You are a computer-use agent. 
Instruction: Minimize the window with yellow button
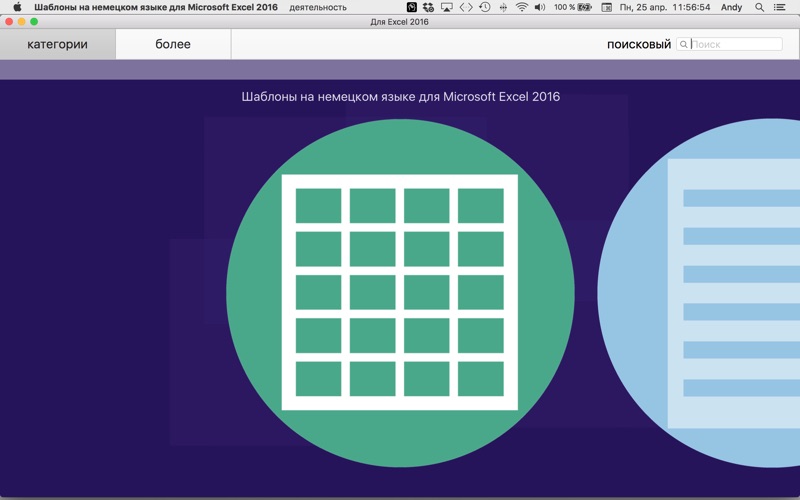(21, 21)
